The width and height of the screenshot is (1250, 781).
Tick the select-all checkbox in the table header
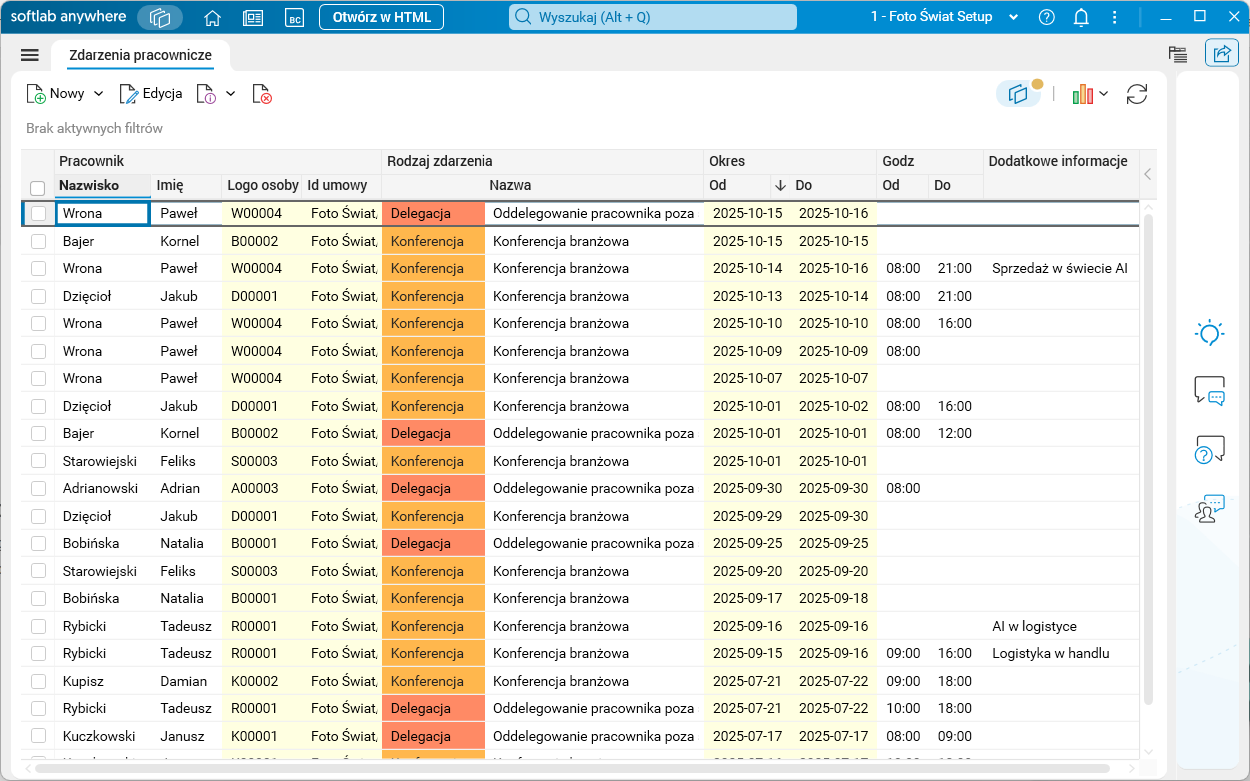(x=38, y=188)
